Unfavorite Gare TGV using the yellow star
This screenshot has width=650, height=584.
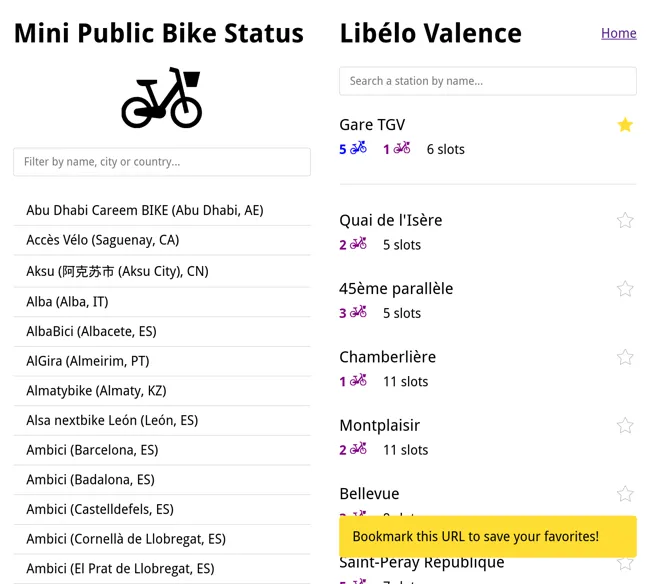tap(625, 124)
